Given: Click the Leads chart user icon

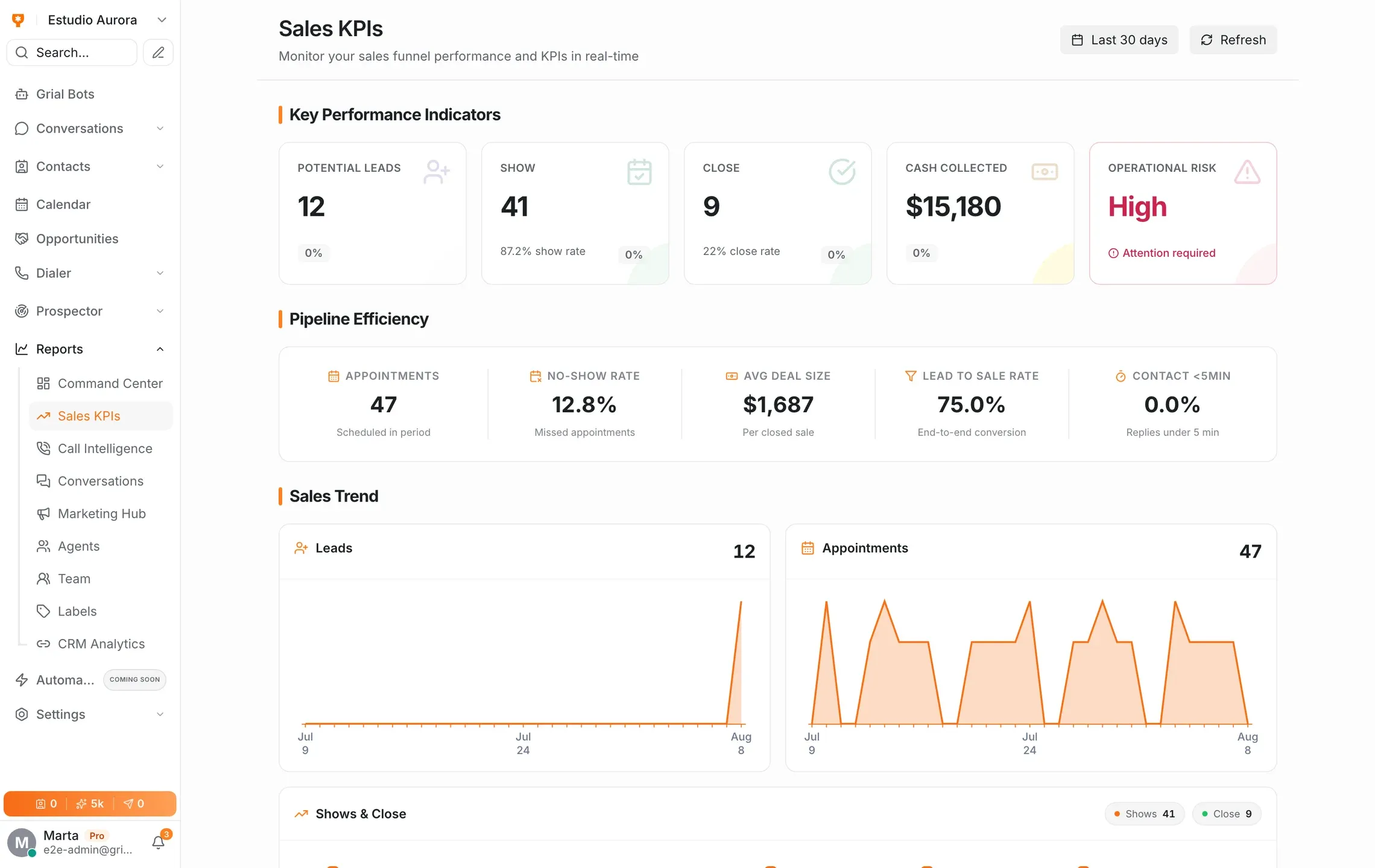Looking at the screenshot, I should click(301, 548).
